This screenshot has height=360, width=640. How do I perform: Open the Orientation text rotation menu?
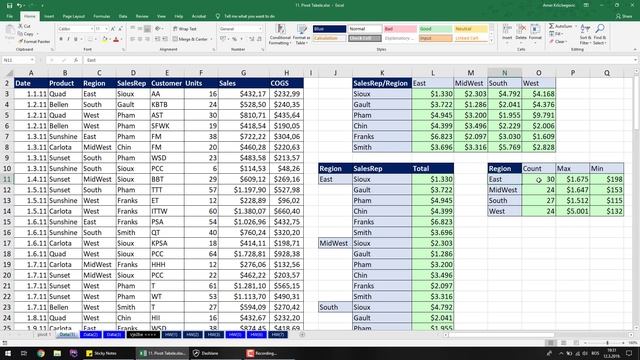(159, 29)
